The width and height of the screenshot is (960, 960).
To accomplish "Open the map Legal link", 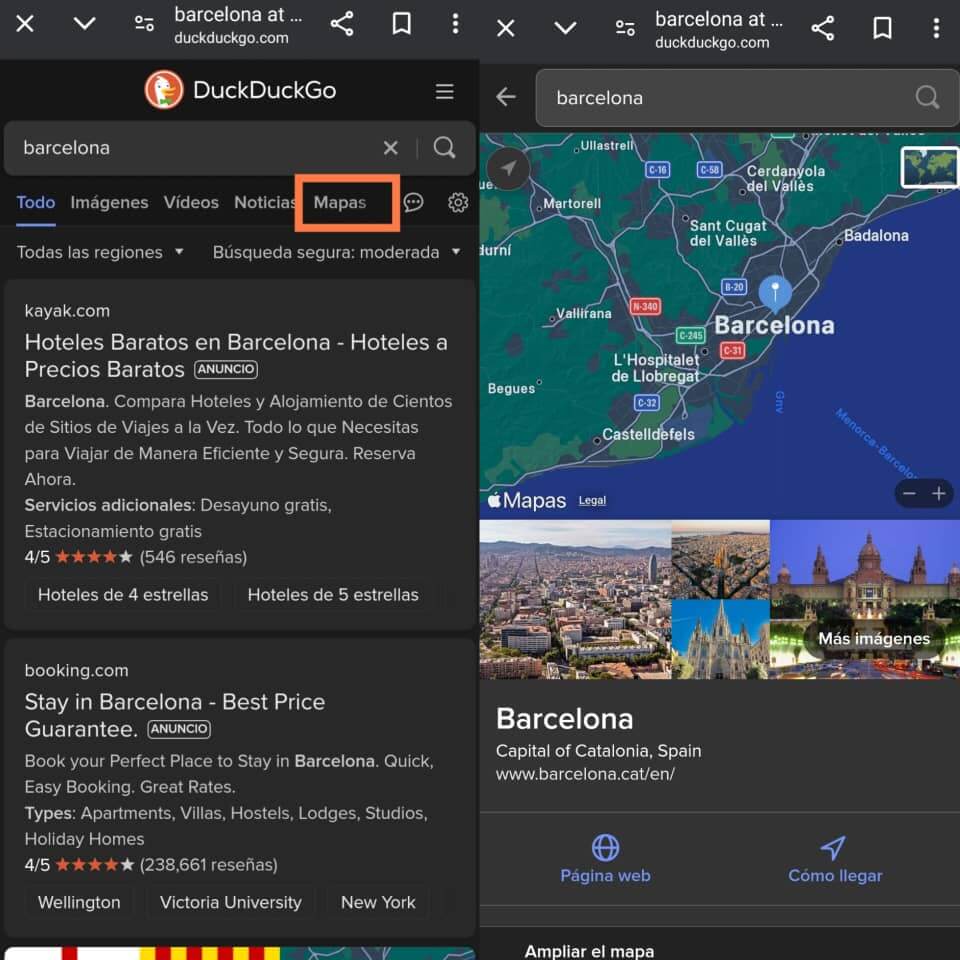I will (592, 501).
